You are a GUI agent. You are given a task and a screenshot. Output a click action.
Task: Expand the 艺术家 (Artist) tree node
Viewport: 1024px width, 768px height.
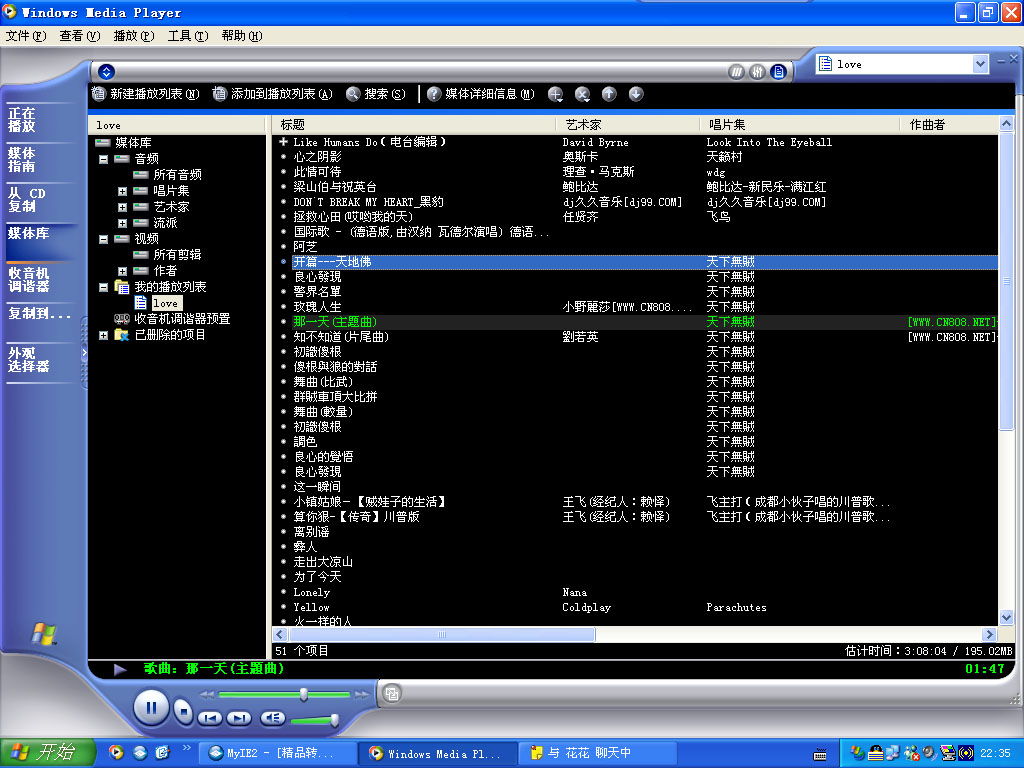click(x=122, y=207)
